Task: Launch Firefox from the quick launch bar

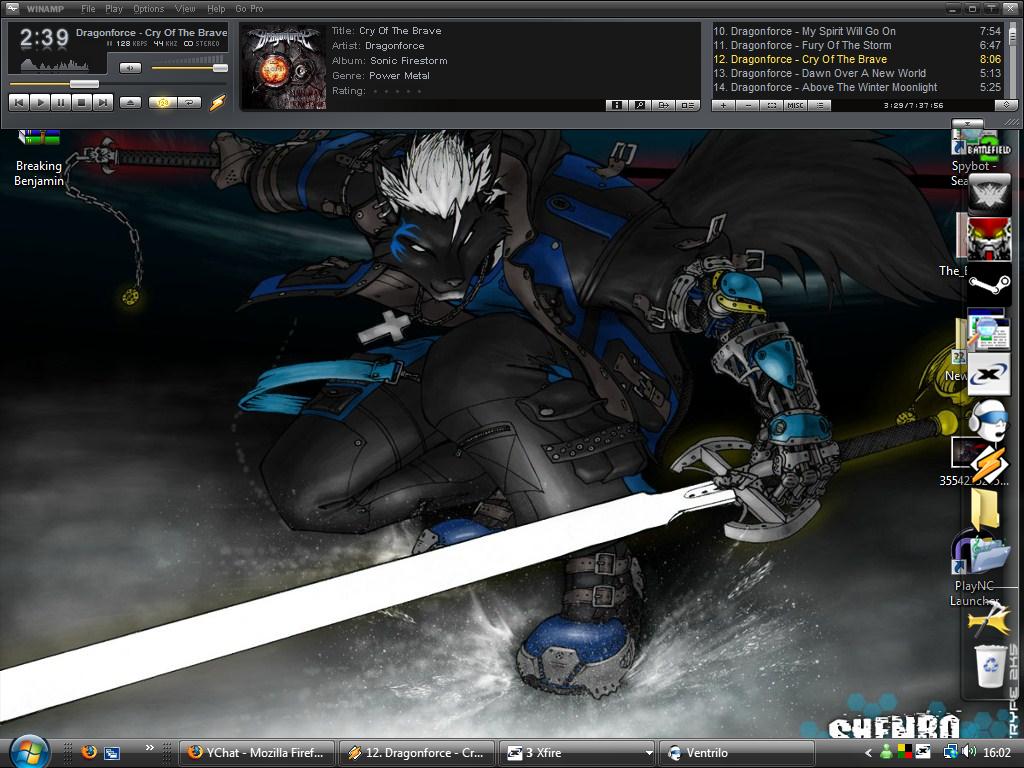Action: (89, 752)
